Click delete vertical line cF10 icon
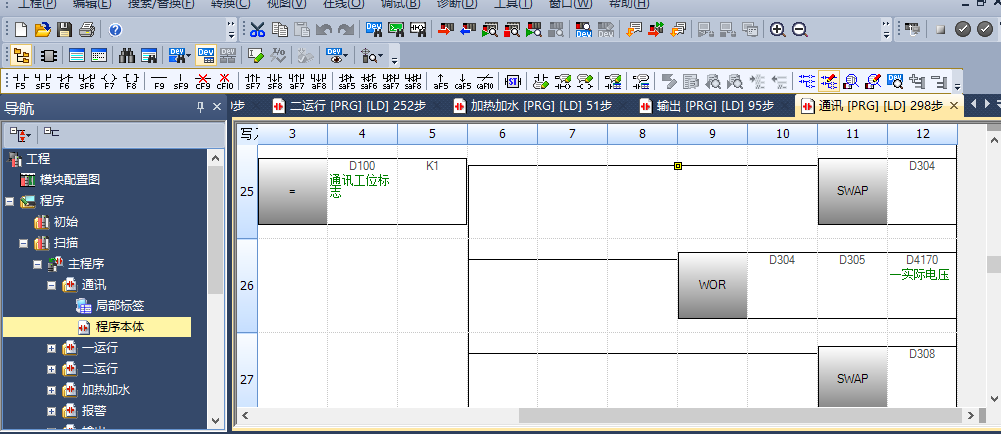Viewport: 1001px width, 434px height. coord(226,81)
